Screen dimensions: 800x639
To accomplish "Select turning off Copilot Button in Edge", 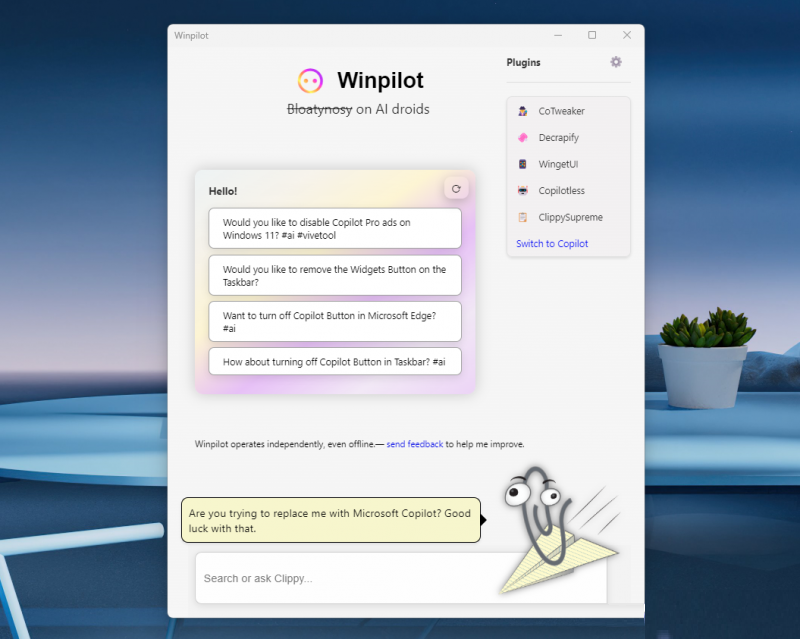I will tap(334, 321).
